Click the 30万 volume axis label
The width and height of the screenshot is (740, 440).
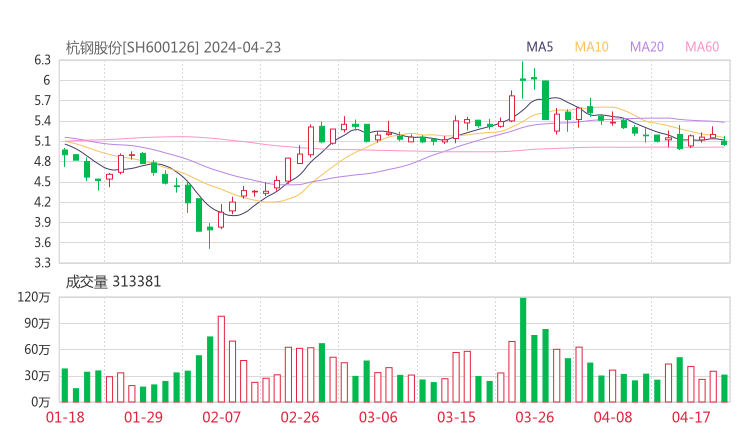tap(37, 376)
